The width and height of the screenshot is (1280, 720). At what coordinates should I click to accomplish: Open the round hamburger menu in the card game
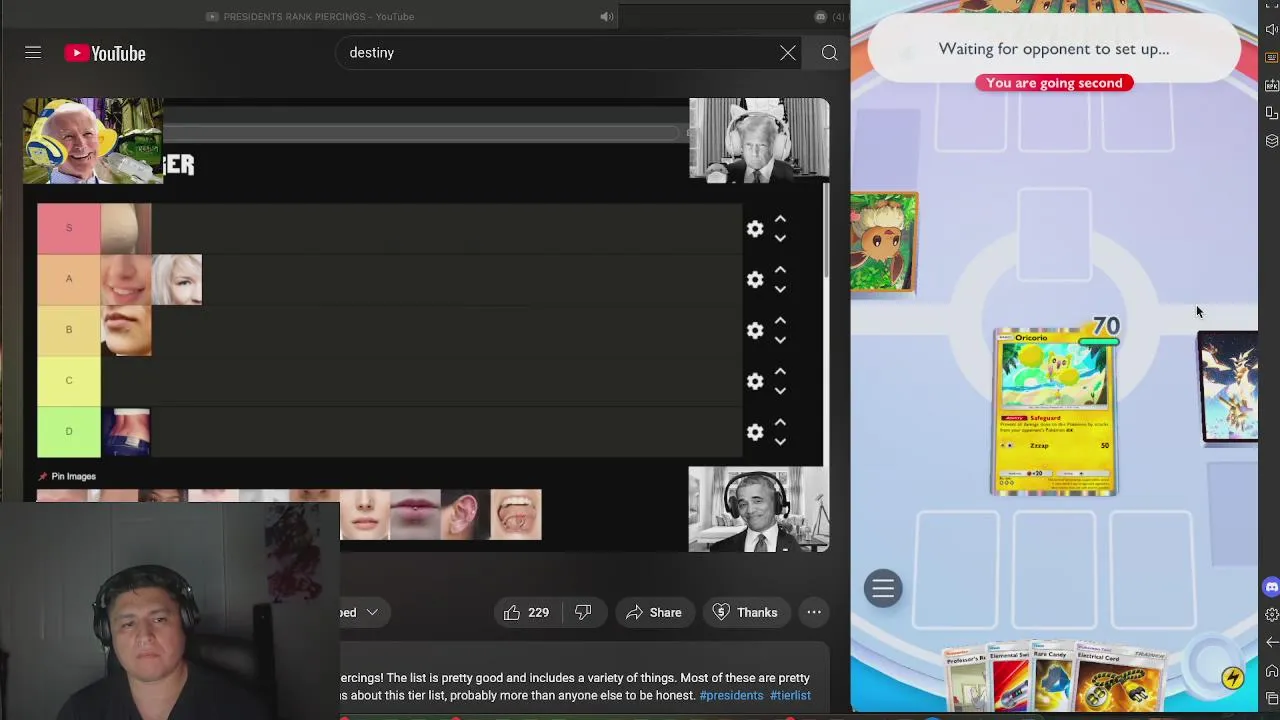click(x=883, y=589)
